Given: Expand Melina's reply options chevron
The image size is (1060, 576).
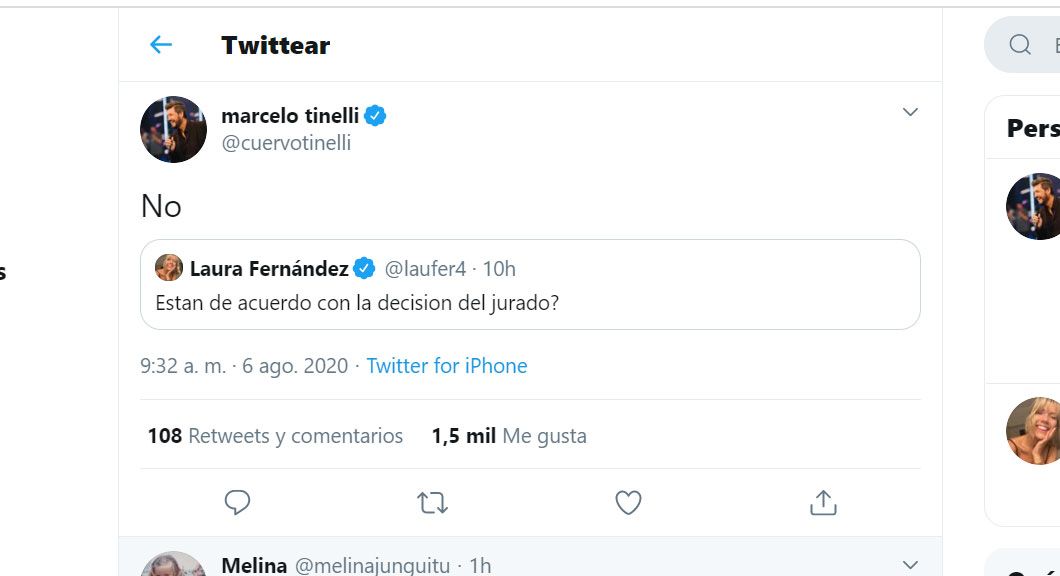Looking at the screenshot, I should pos(910,564).
